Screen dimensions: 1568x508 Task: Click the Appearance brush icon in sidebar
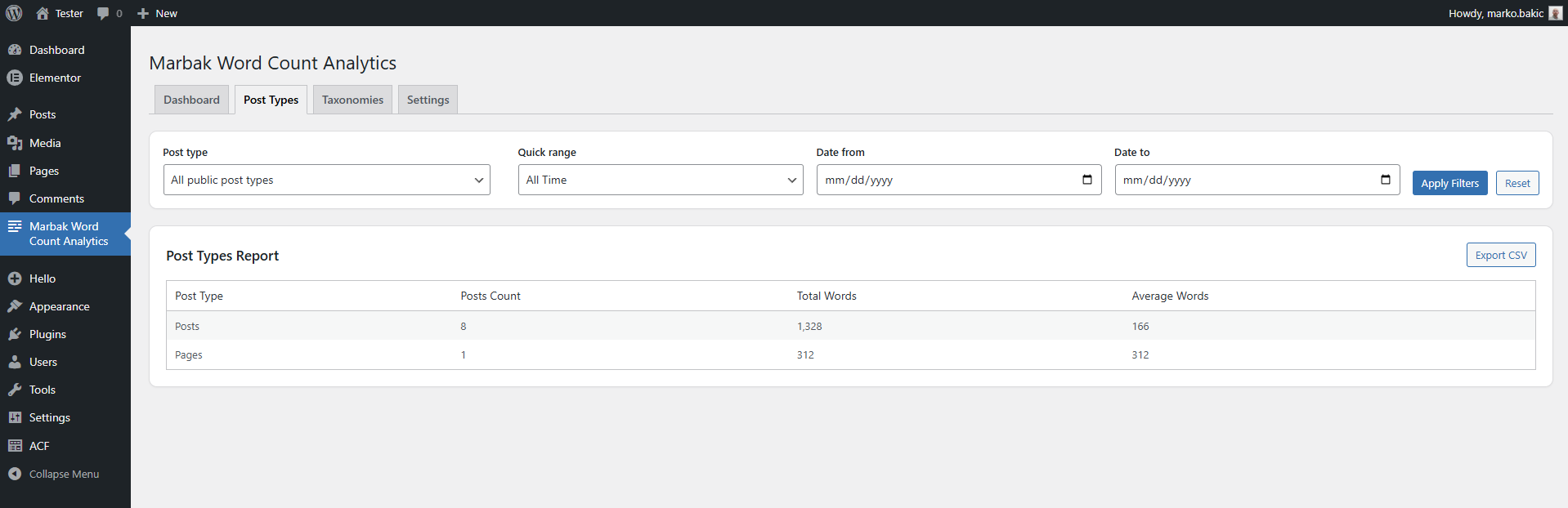[x=15, y=306]
